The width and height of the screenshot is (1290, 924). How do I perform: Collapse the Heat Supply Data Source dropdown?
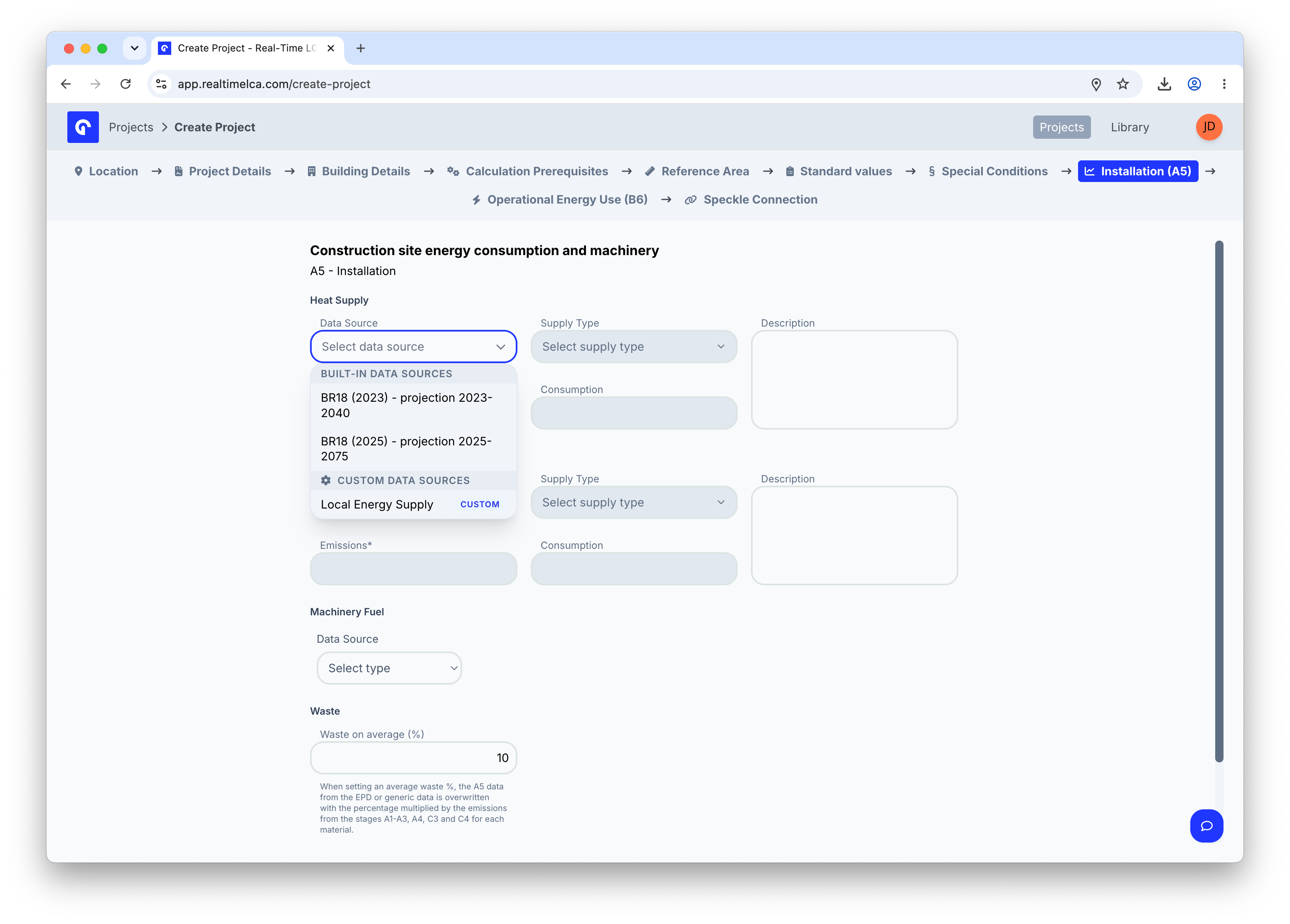(x=414, y=346)
